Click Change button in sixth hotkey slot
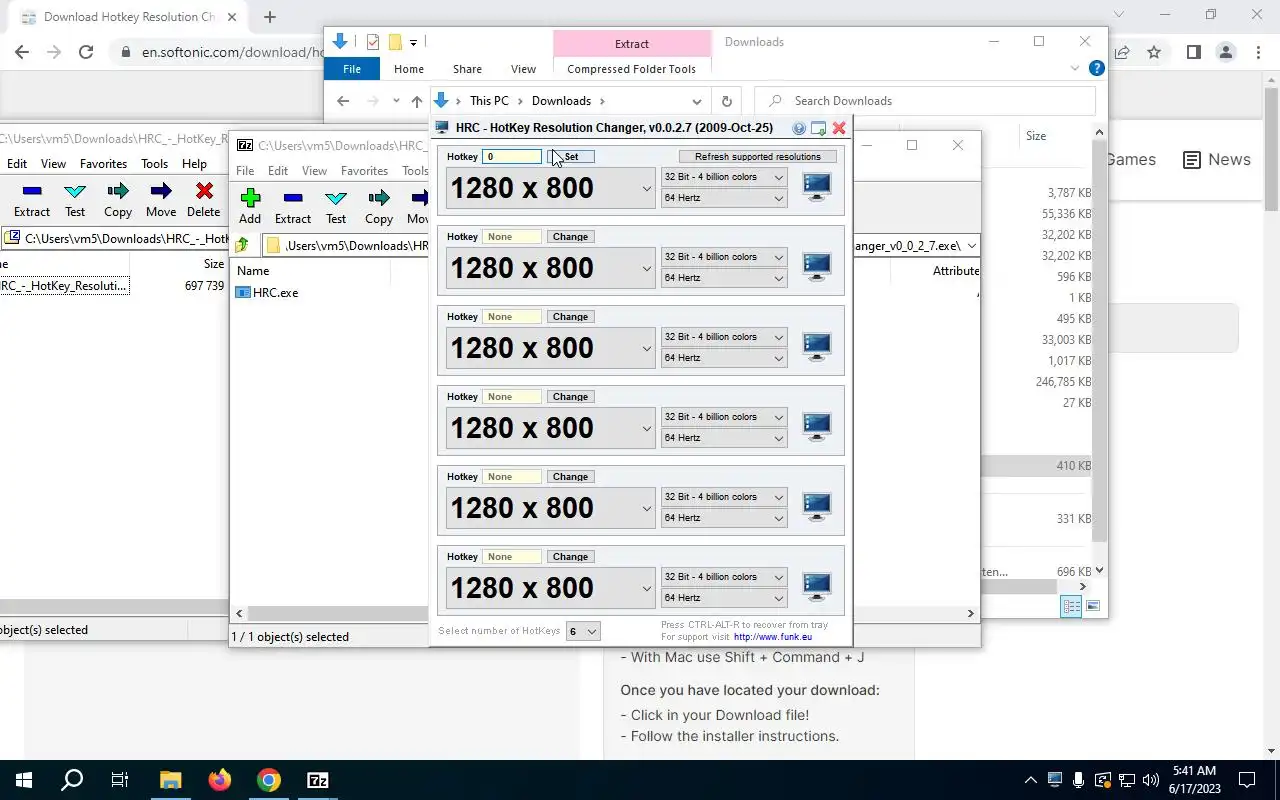This screenshot has height=800, width=1280. click(570, 557)
